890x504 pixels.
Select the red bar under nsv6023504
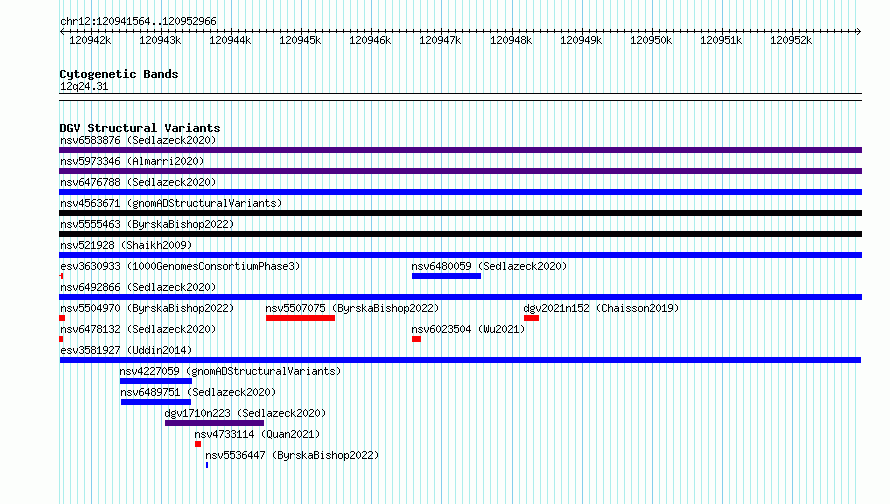[417, 339]
